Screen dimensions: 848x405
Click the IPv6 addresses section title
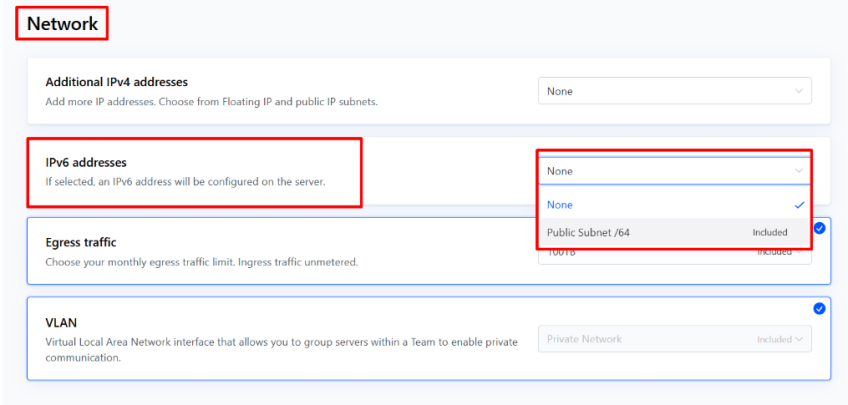coord(86,162)
